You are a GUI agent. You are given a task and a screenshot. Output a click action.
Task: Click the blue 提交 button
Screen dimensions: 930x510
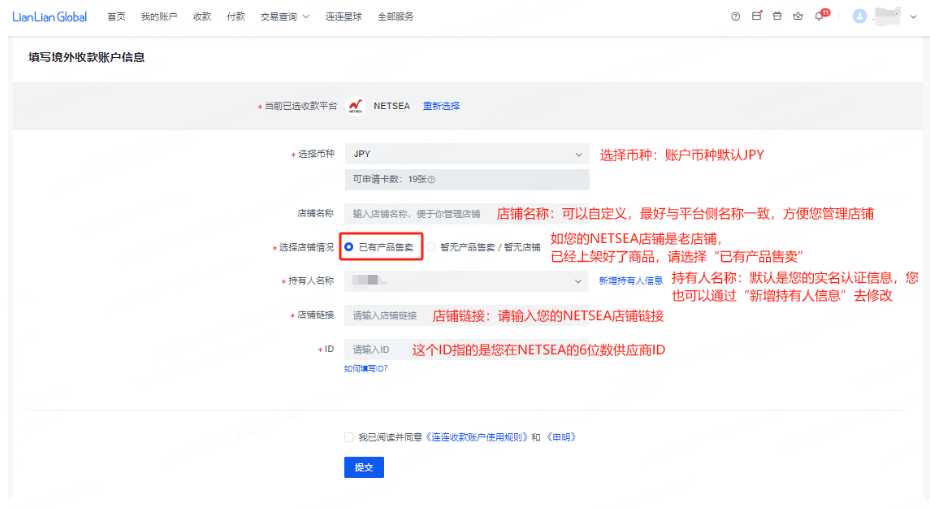coord(364,467)
